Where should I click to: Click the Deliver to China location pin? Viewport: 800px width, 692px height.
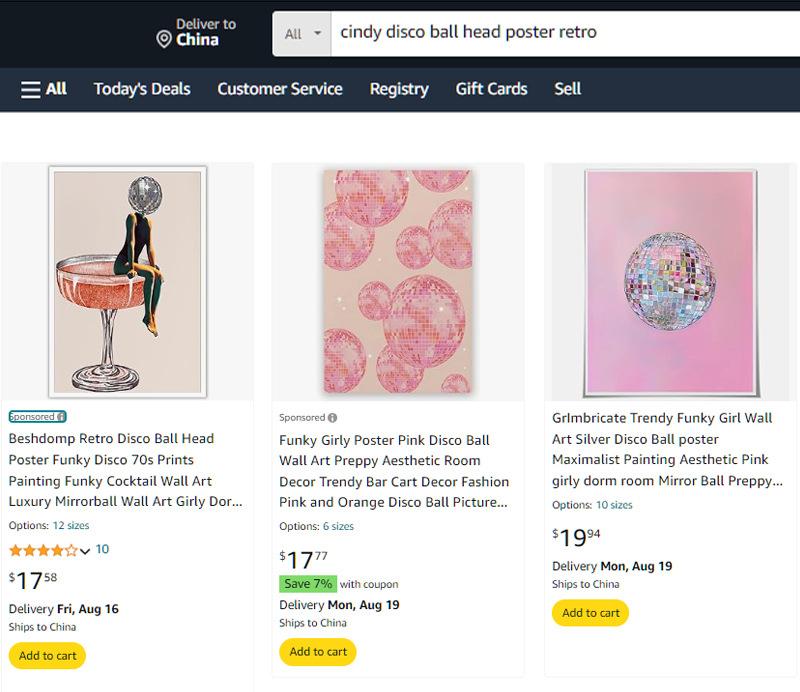[x=164, y=39]
